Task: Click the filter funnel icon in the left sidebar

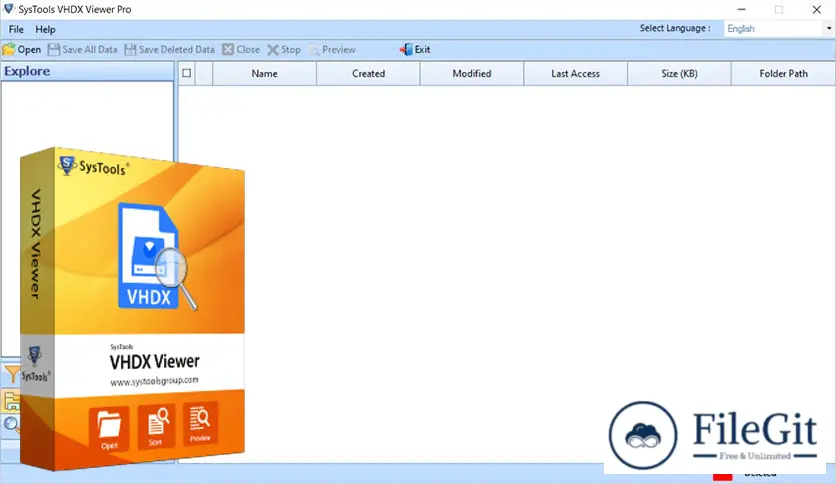Action: [x=11, y=375]
